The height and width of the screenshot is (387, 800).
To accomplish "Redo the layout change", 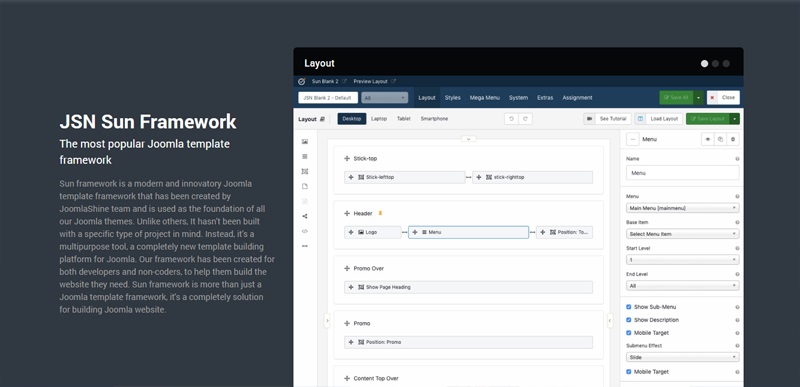I will click(x=525, y=119).
